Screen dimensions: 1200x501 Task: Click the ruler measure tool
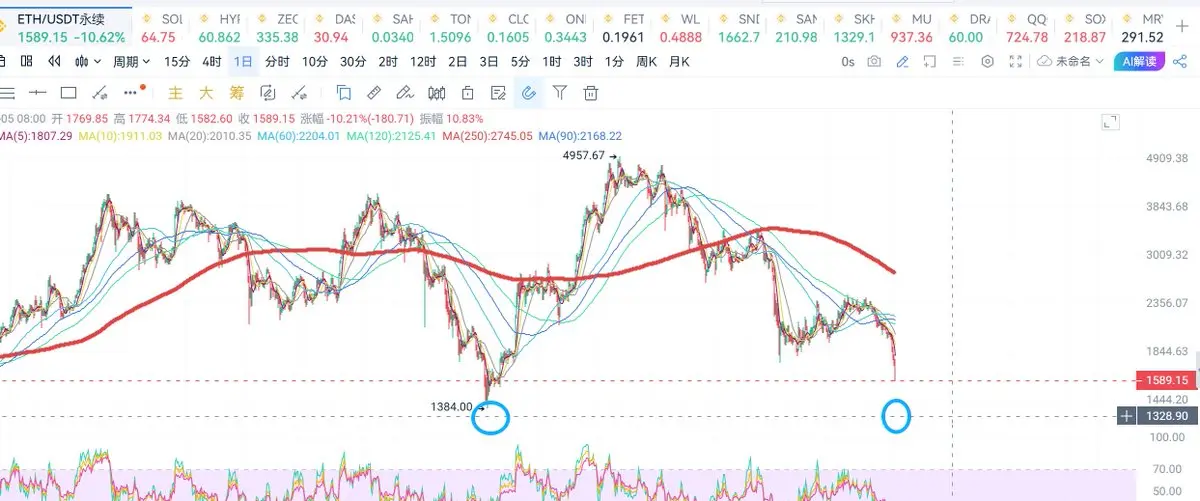[374, 94]
